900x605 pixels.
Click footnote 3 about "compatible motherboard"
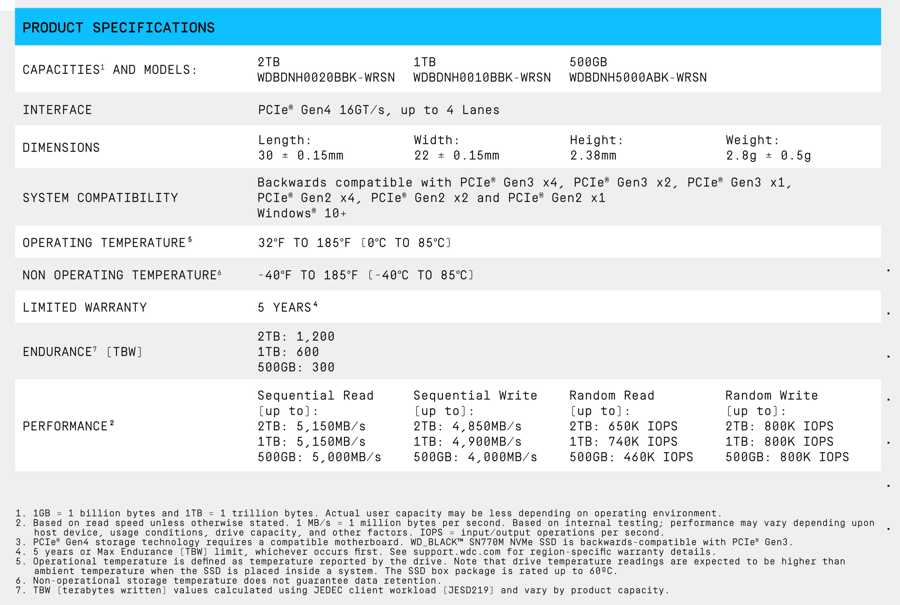[x=404, y=542]
